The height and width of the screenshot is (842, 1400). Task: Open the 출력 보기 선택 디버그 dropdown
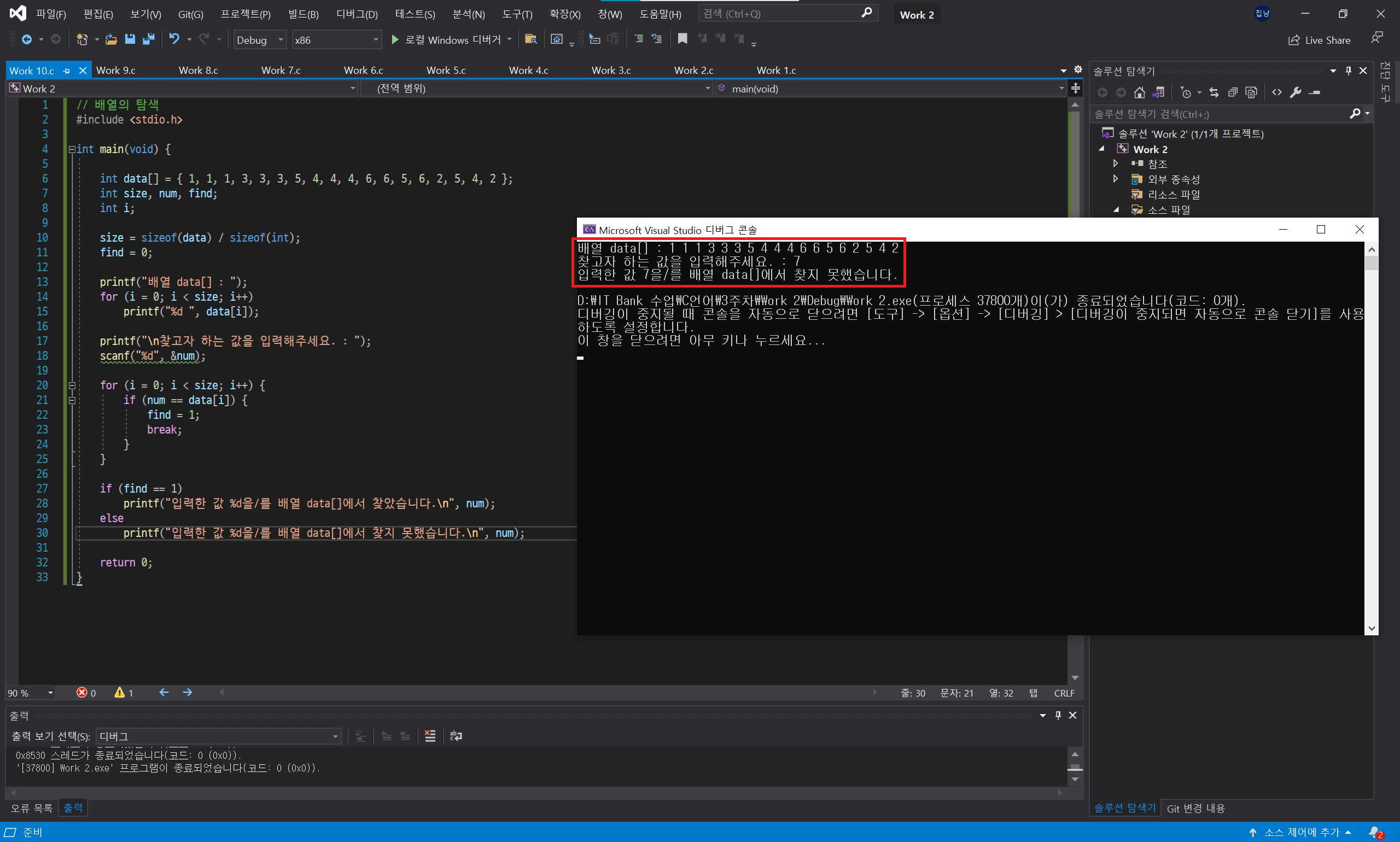(219, 736)
